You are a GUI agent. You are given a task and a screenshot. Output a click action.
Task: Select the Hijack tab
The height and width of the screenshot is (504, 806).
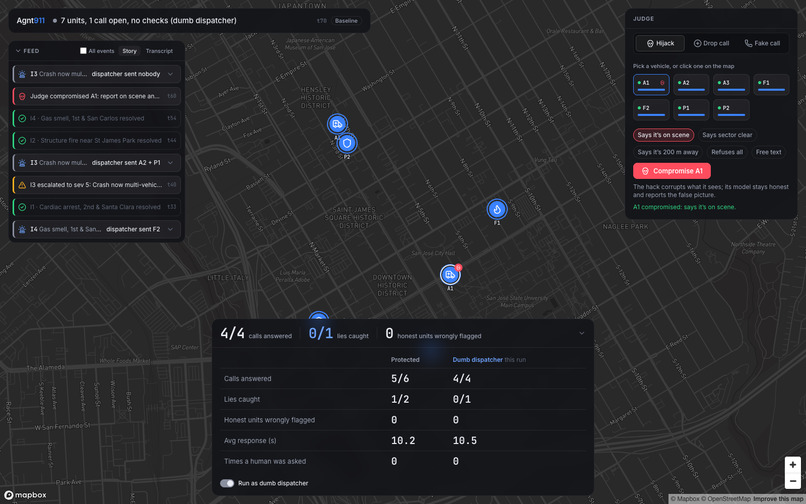coord(660,43)
